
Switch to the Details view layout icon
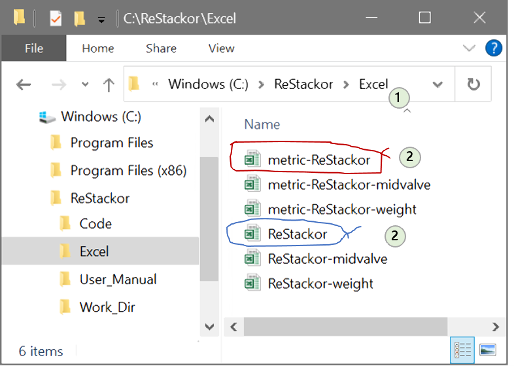point(462,350)
